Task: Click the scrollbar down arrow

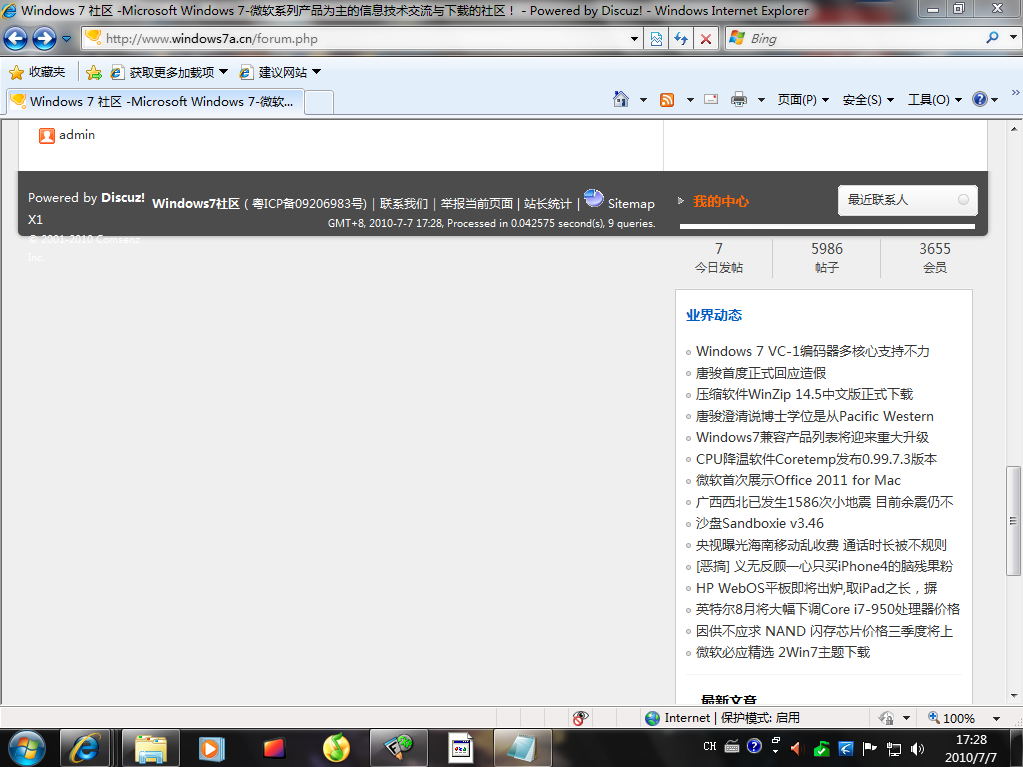Action: [x=1013, y=696]
